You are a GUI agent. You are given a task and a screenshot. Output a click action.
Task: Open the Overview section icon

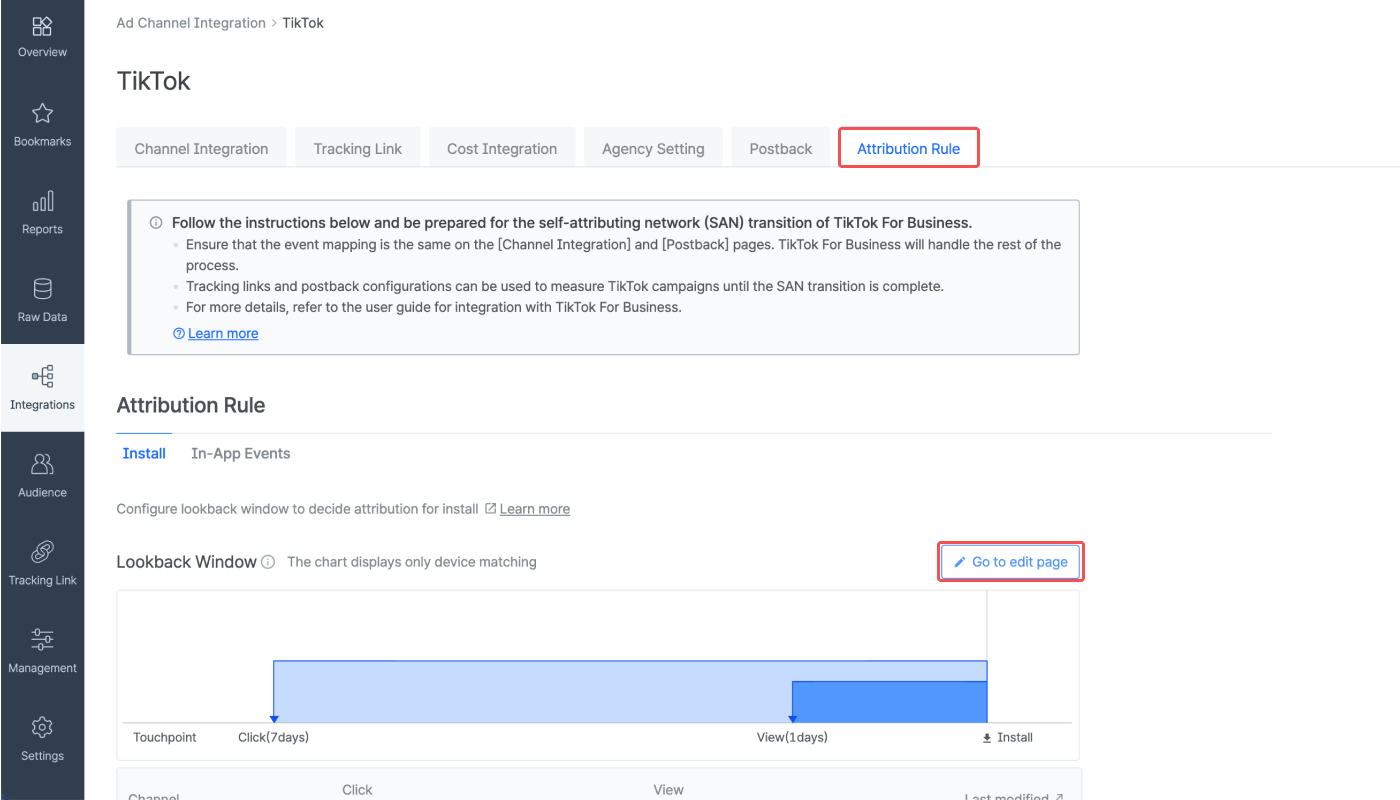(x=42, y=27)
